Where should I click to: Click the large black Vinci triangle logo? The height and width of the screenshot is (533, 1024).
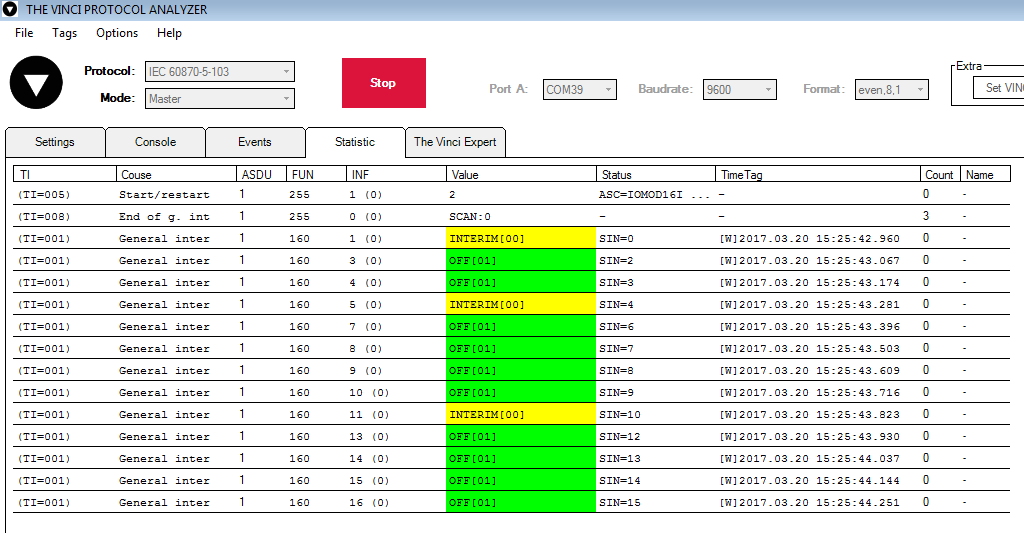click(36, 82)
